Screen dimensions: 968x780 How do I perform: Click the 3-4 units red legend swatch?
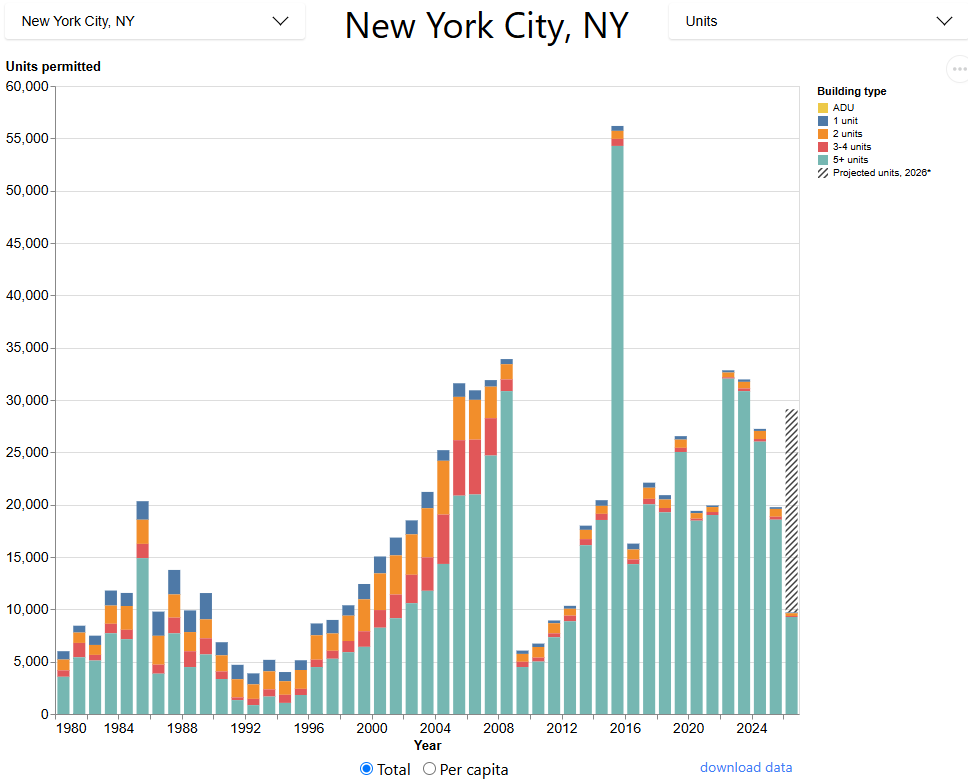[823, 147]
